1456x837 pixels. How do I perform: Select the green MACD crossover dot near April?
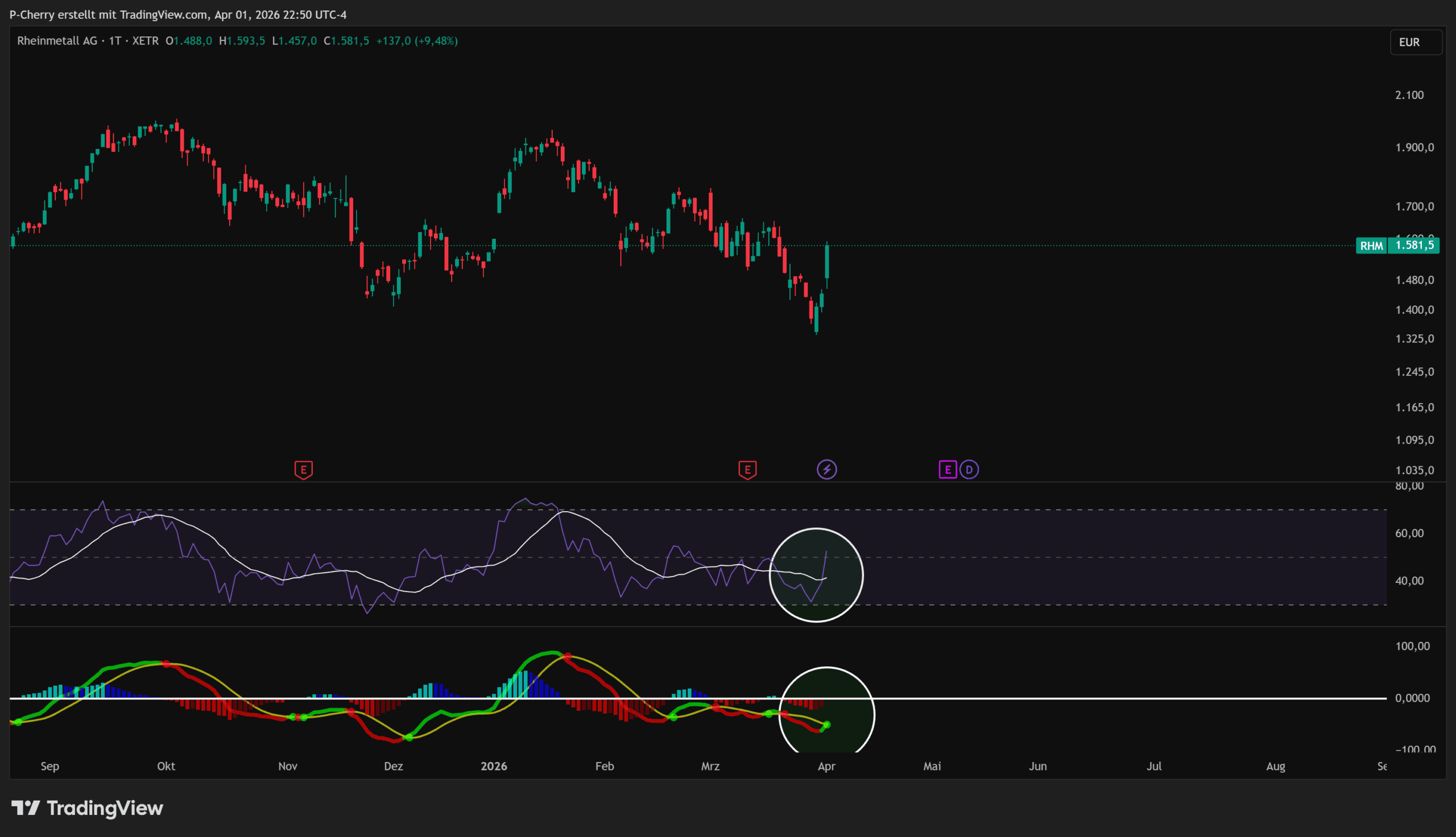[x=826, y=725]
